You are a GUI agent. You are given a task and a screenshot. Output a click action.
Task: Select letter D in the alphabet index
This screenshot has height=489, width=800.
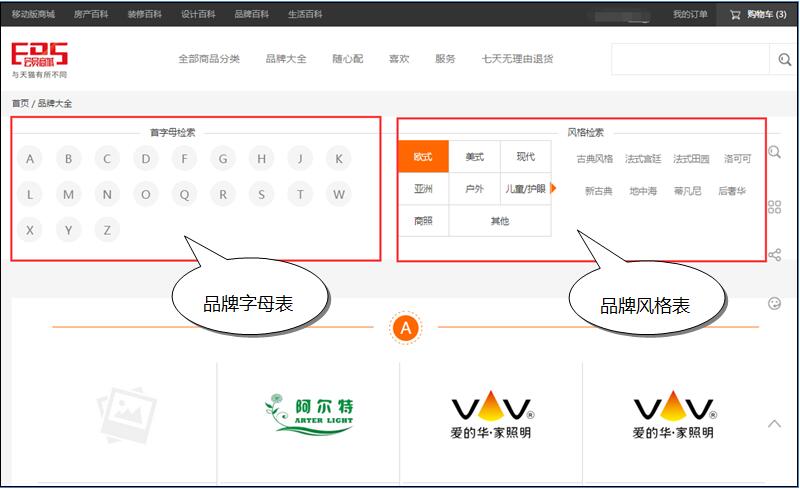click(x=146, y=159)
